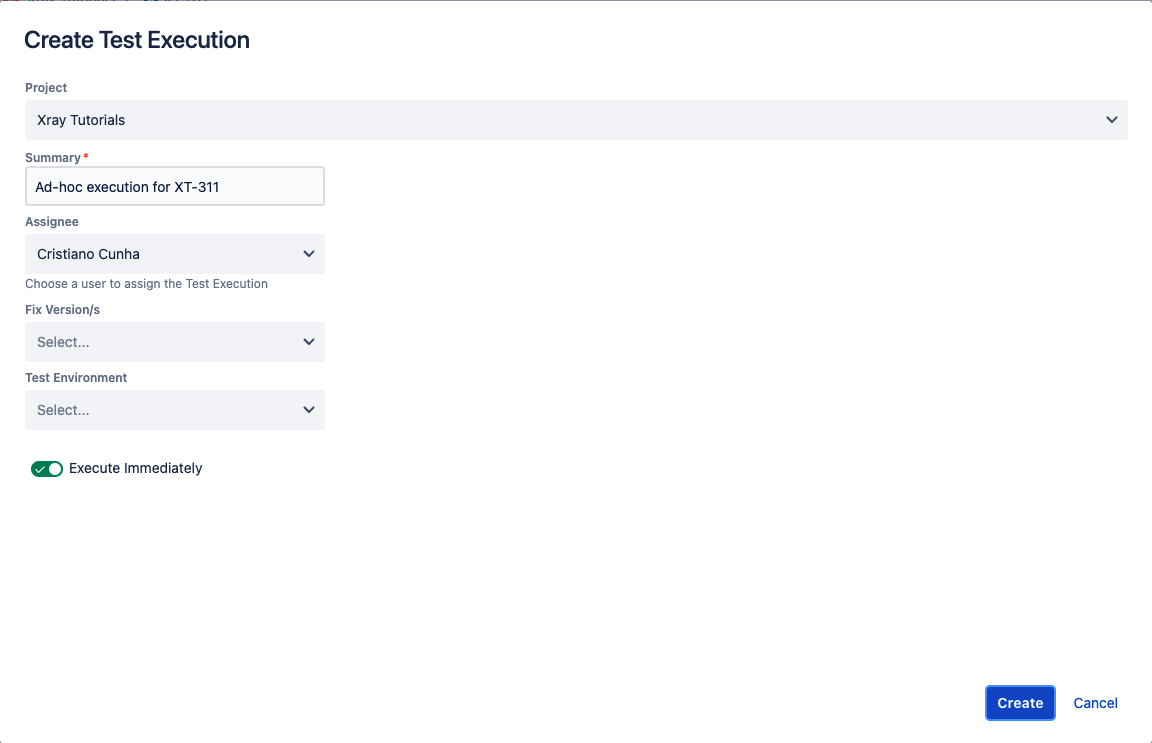Click the assignee helper text below dropdown
This screenshot has width=1152, height=743.
pos(146,284)
